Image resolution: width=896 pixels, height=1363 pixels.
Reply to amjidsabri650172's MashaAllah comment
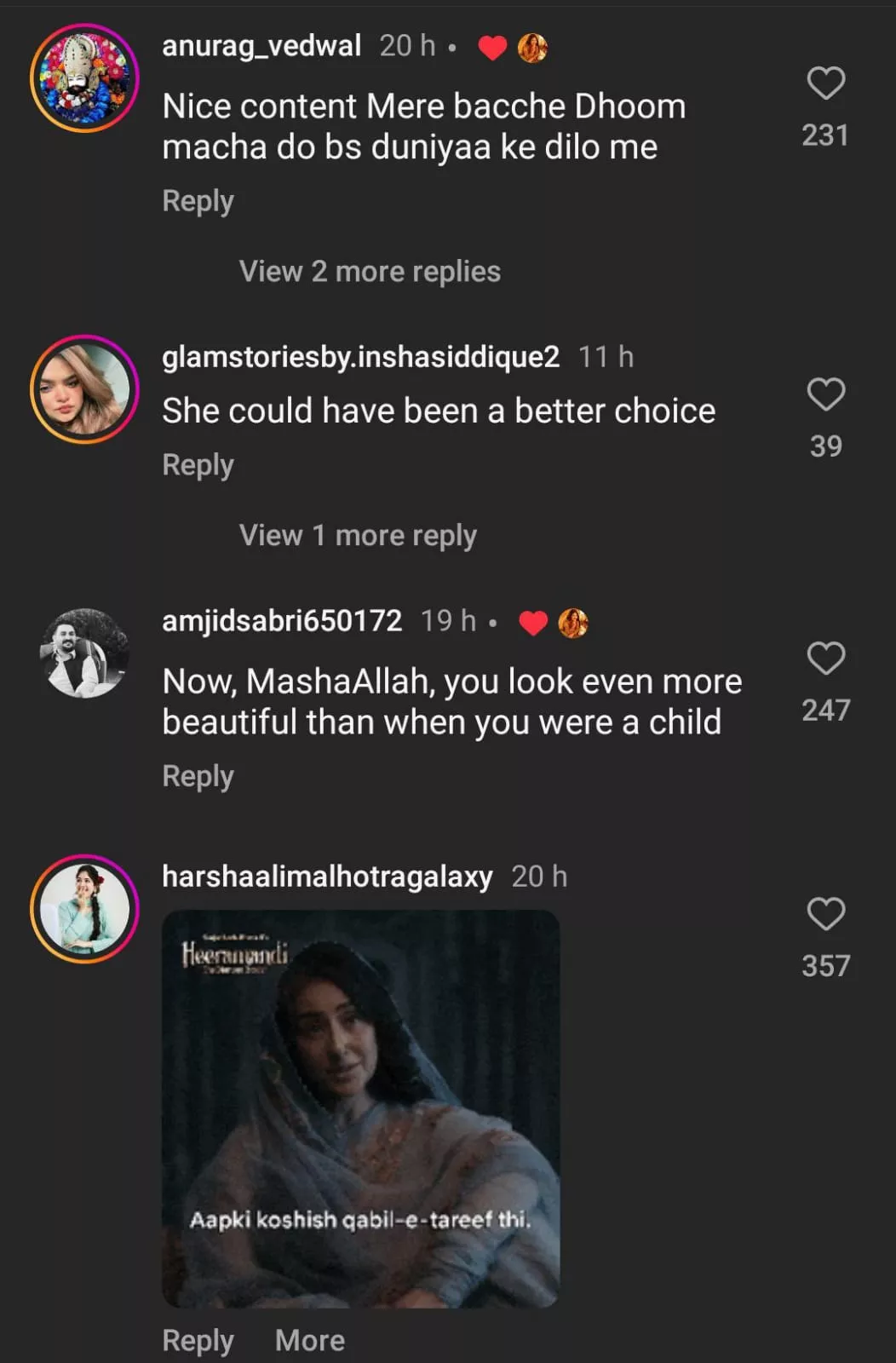pos(198,776)
